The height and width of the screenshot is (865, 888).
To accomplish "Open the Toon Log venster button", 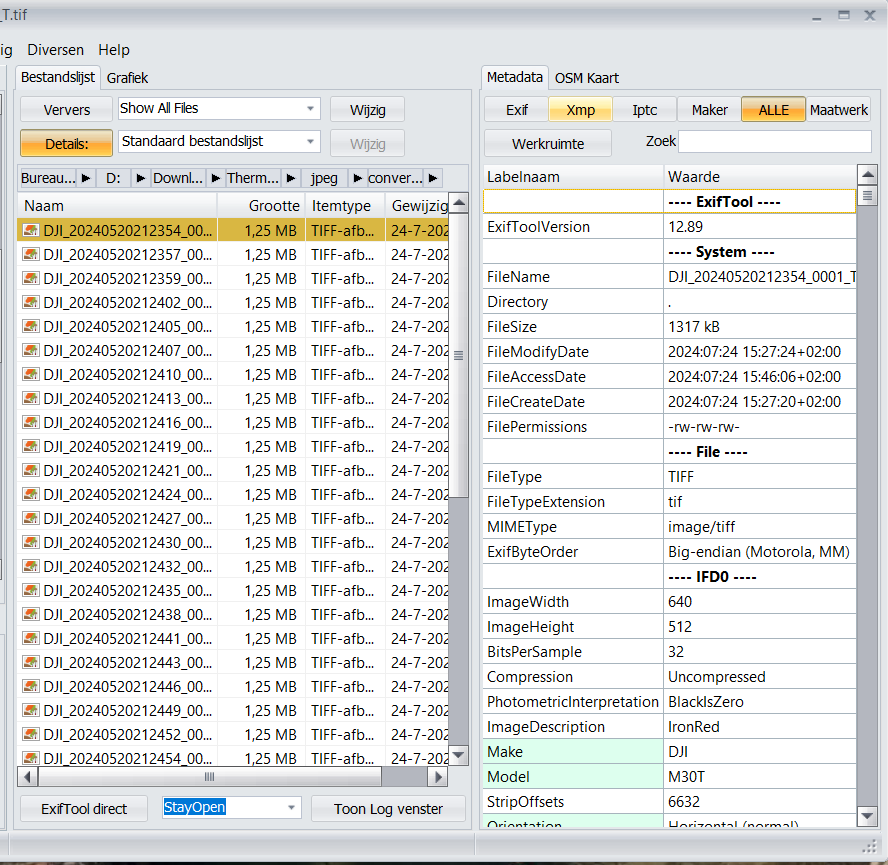I will point(388,809).
